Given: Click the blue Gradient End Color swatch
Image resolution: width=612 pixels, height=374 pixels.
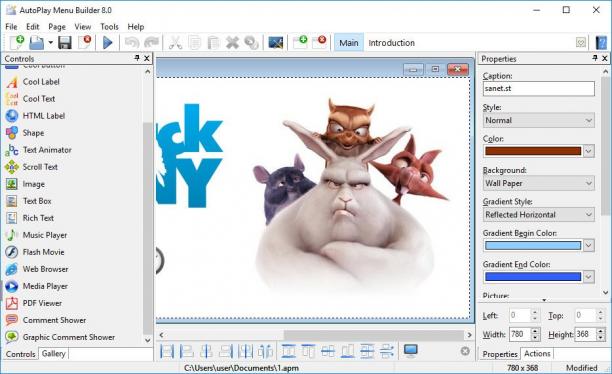Looking at the screenshot, I should [x=533, y=277].
